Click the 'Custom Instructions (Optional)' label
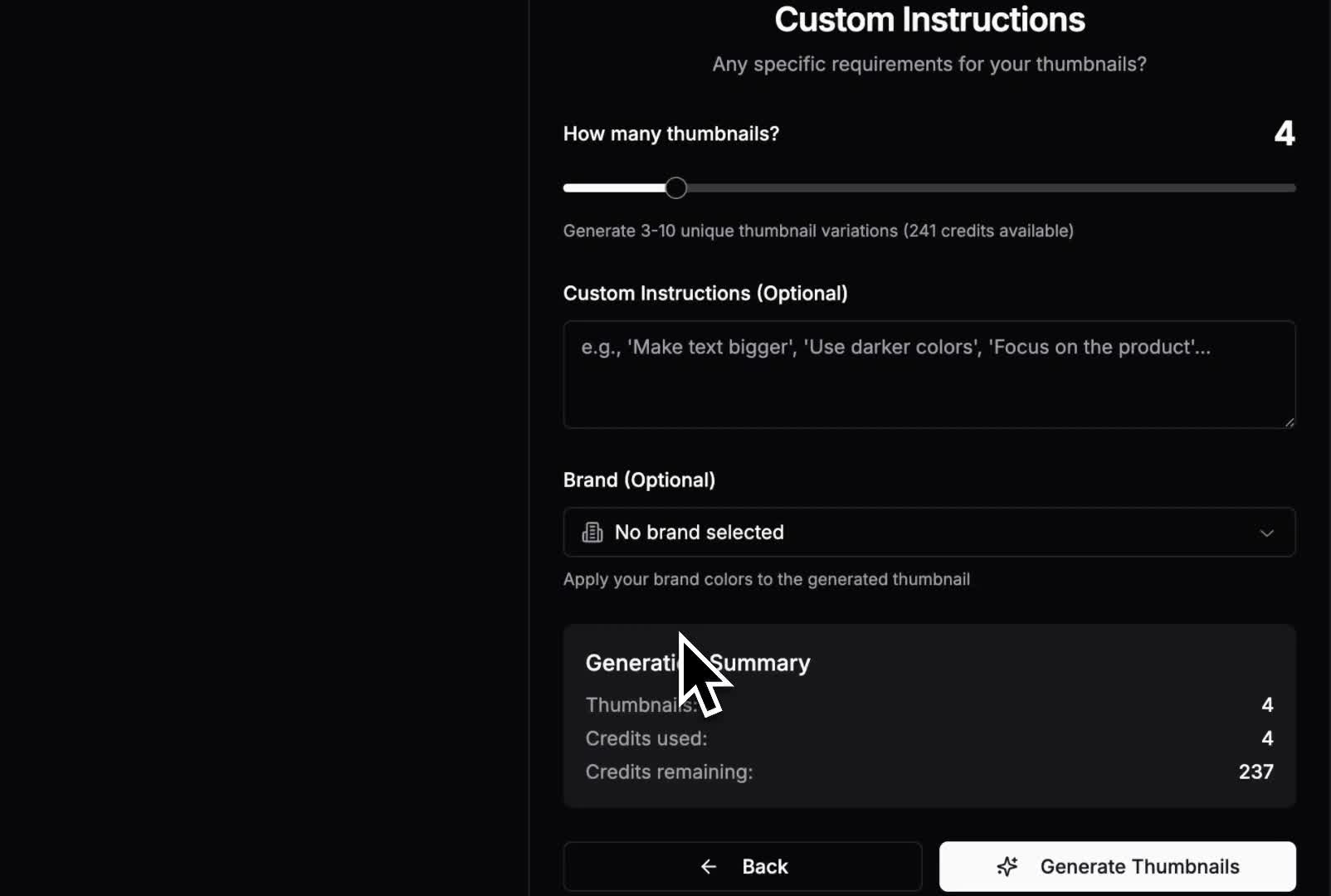Screen dimensions: 1331x896 coord(705,294)
